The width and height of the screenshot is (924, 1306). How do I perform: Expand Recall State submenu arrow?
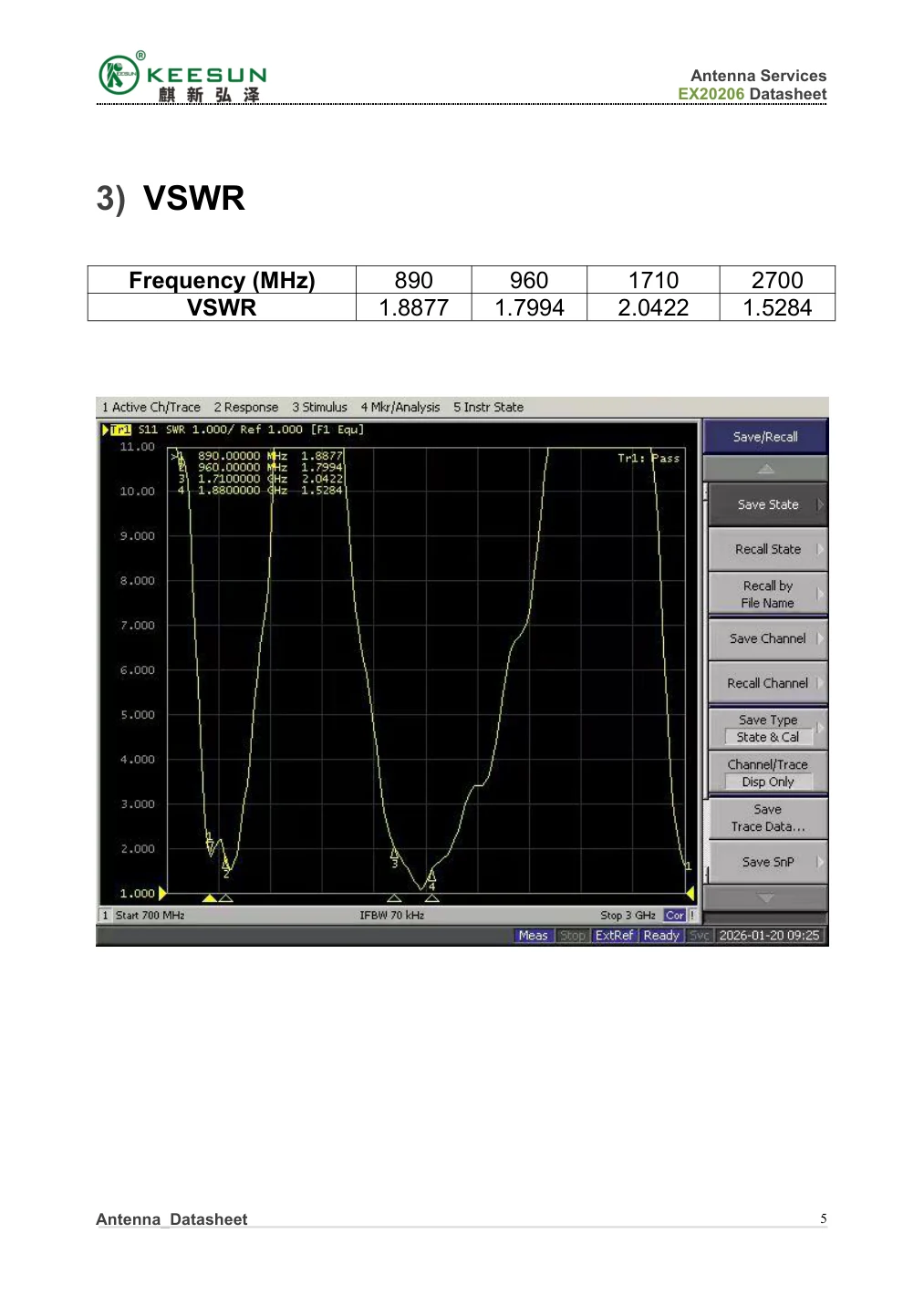pyautogui.click(x=820, y=549)
